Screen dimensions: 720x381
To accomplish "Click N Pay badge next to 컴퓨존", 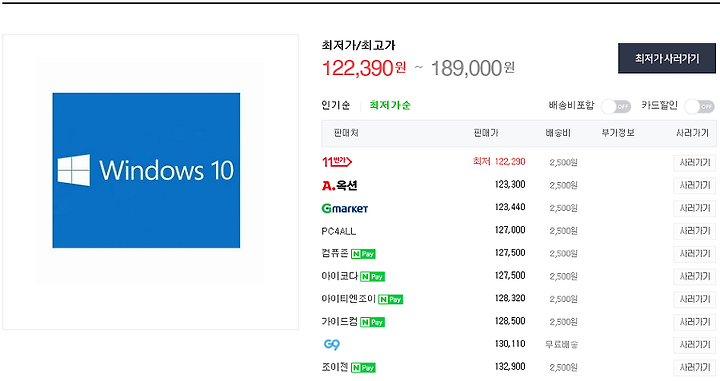I will click(x=363, y=254).
